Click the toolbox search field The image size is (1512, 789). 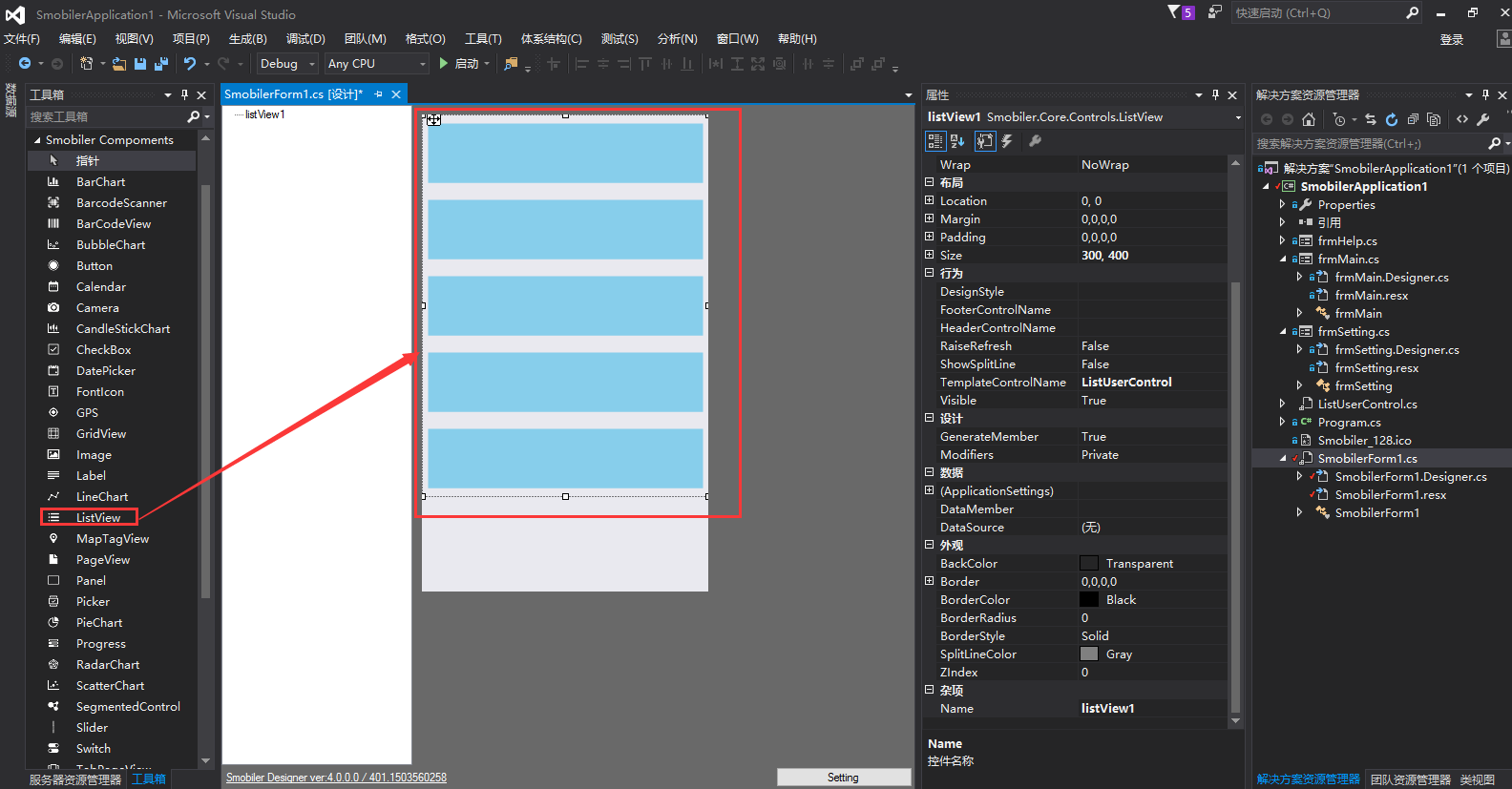[x=107, y=116]
